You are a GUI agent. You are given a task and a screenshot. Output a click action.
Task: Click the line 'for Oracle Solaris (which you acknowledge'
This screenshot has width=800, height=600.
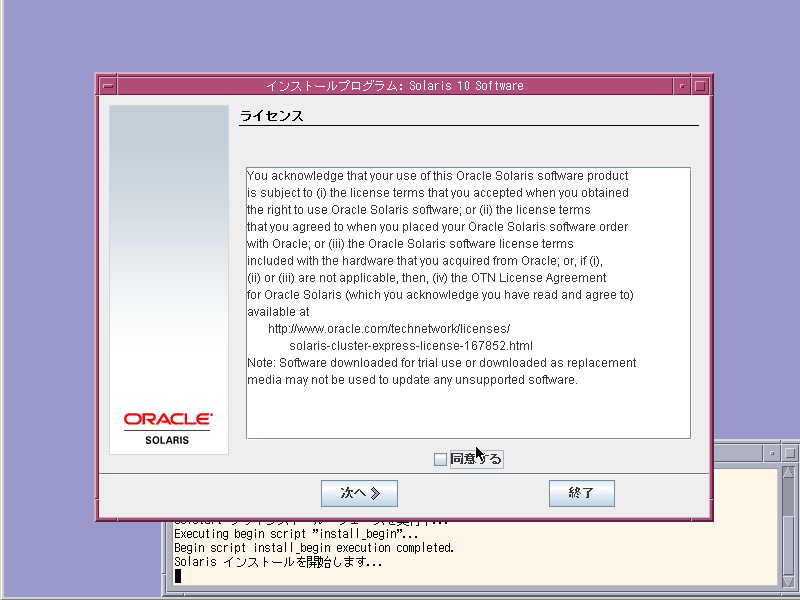440,295
